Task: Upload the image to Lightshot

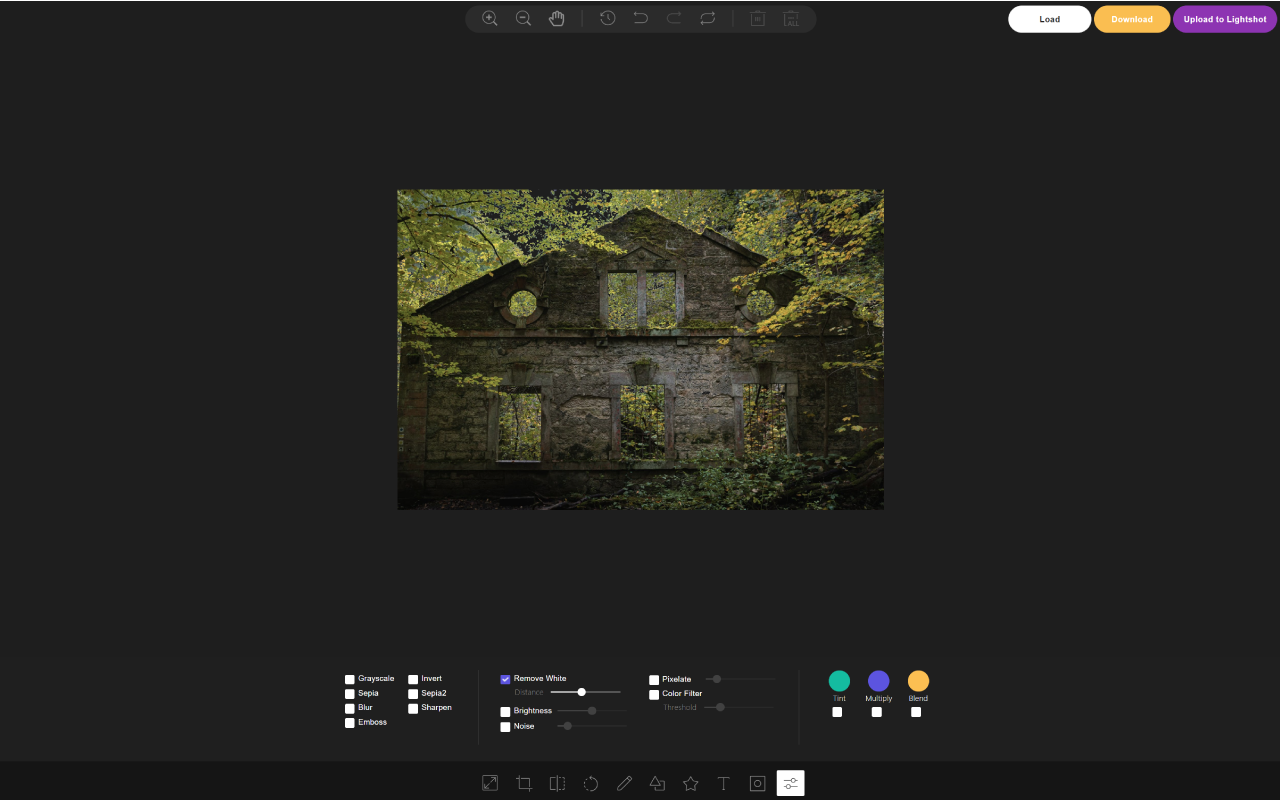Action: coord(1225,18)
